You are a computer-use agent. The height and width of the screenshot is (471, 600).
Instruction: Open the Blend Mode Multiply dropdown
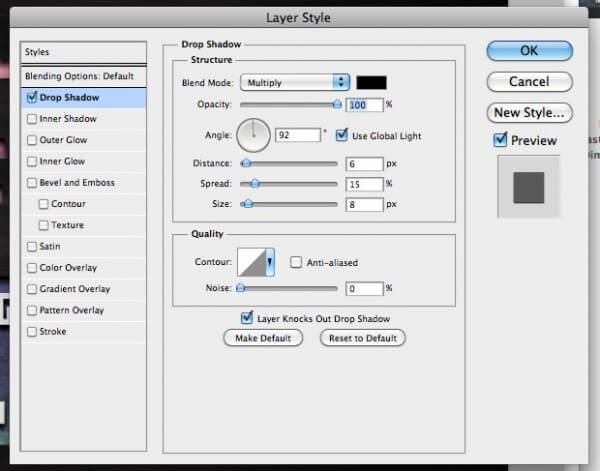click(x=295, y=82)
